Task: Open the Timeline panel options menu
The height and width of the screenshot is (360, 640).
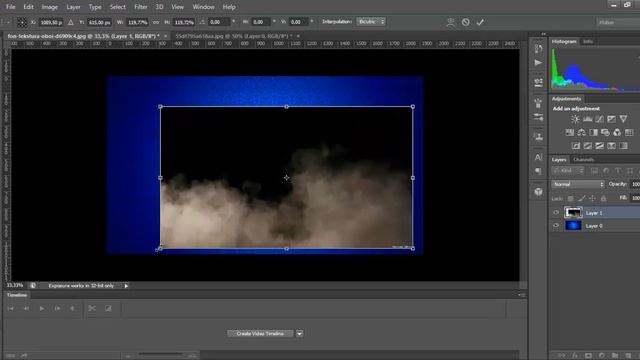Action: pyautogui.click(x=522, y=295)
